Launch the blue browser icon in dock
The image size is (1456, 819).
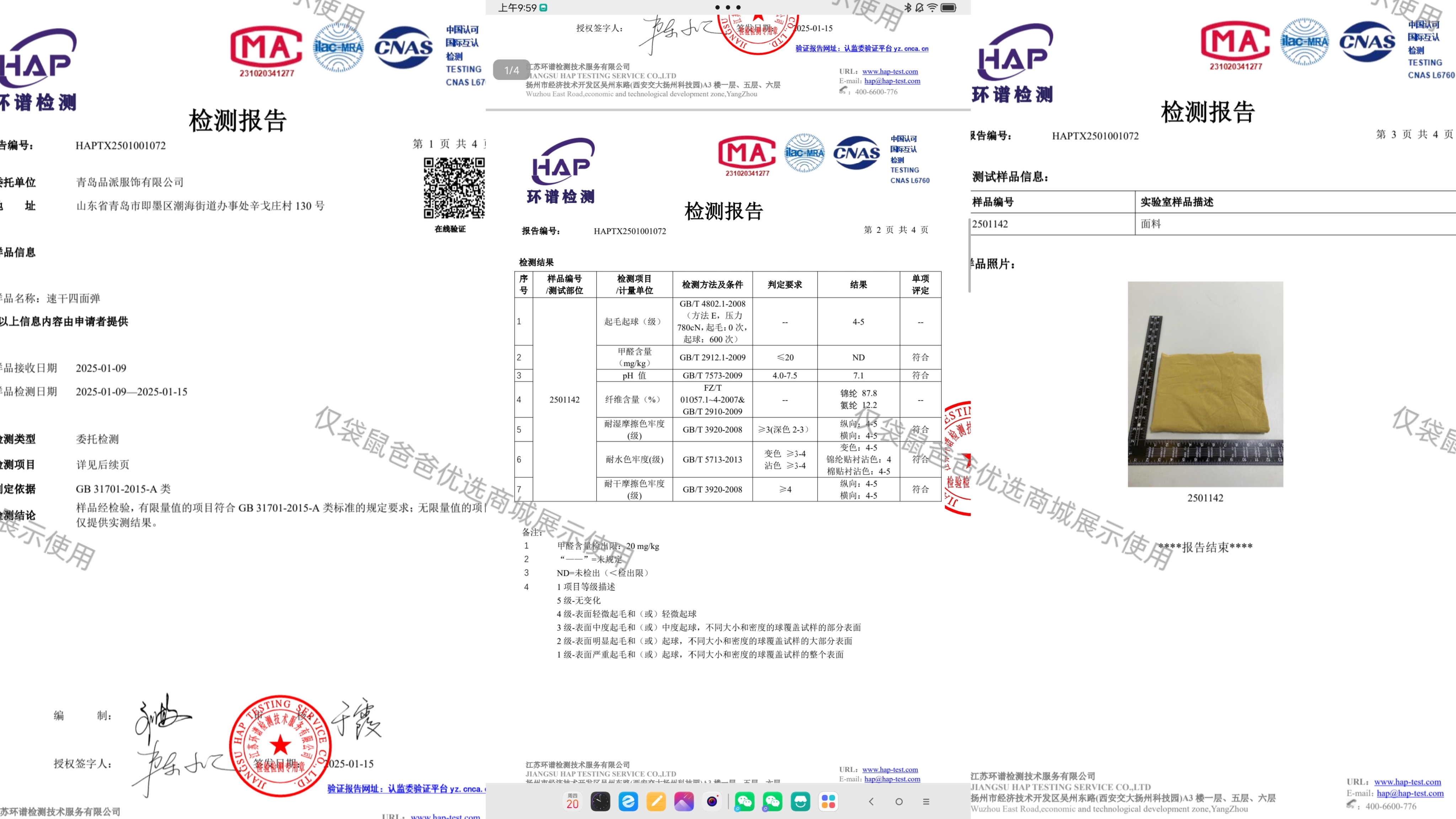coord(628,801)
